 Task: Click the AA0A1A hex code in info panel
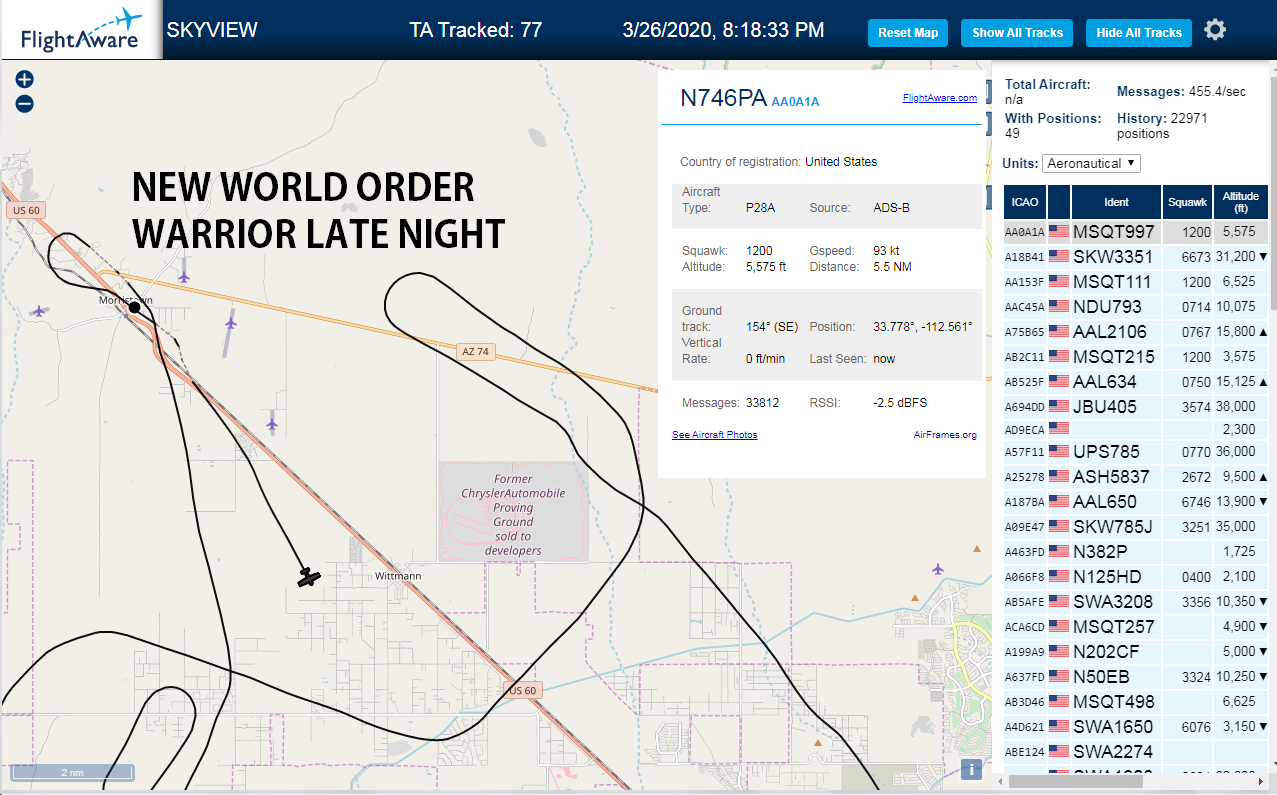click(796, 101)
